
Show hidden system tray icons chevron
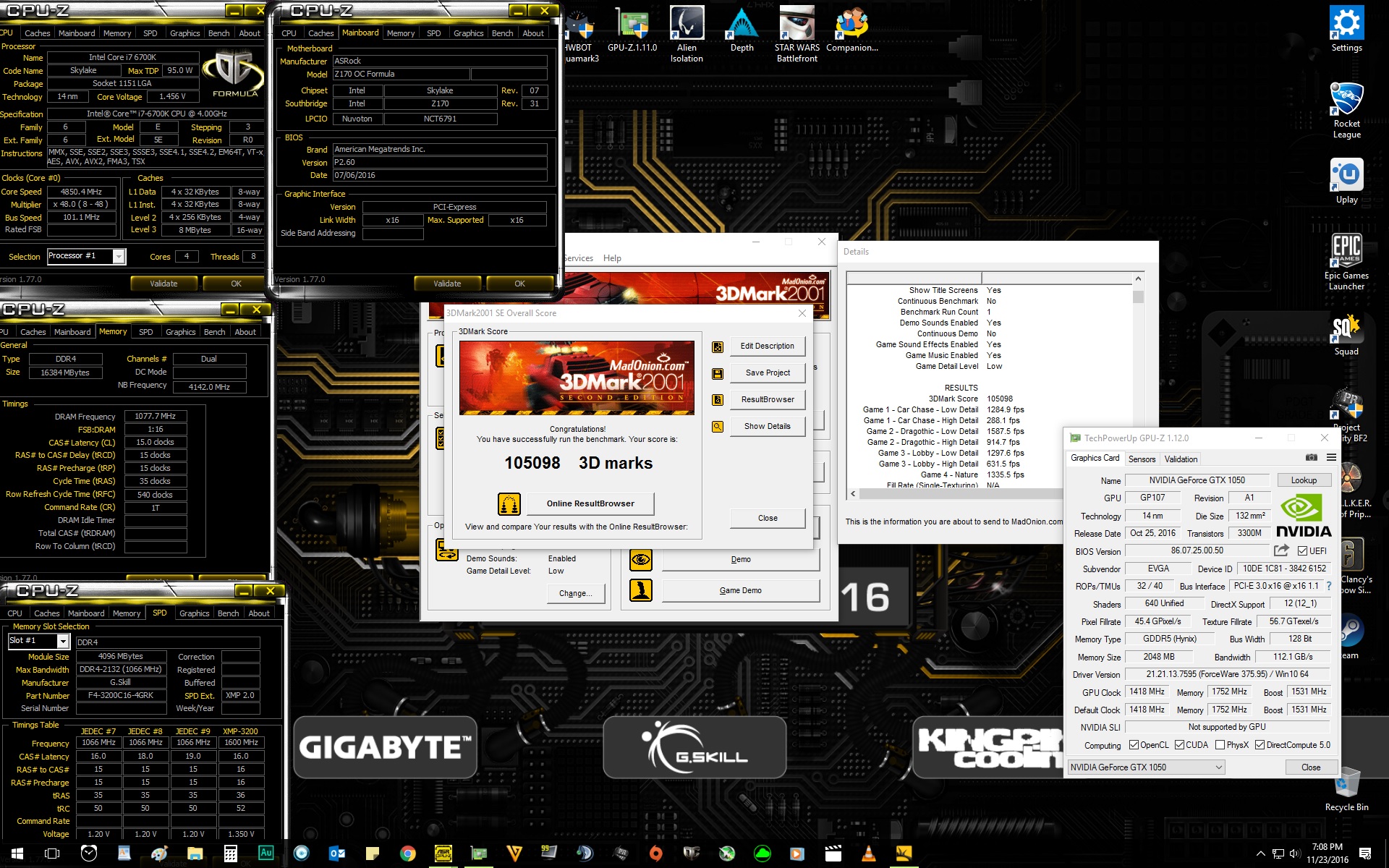coord(1261,854)
